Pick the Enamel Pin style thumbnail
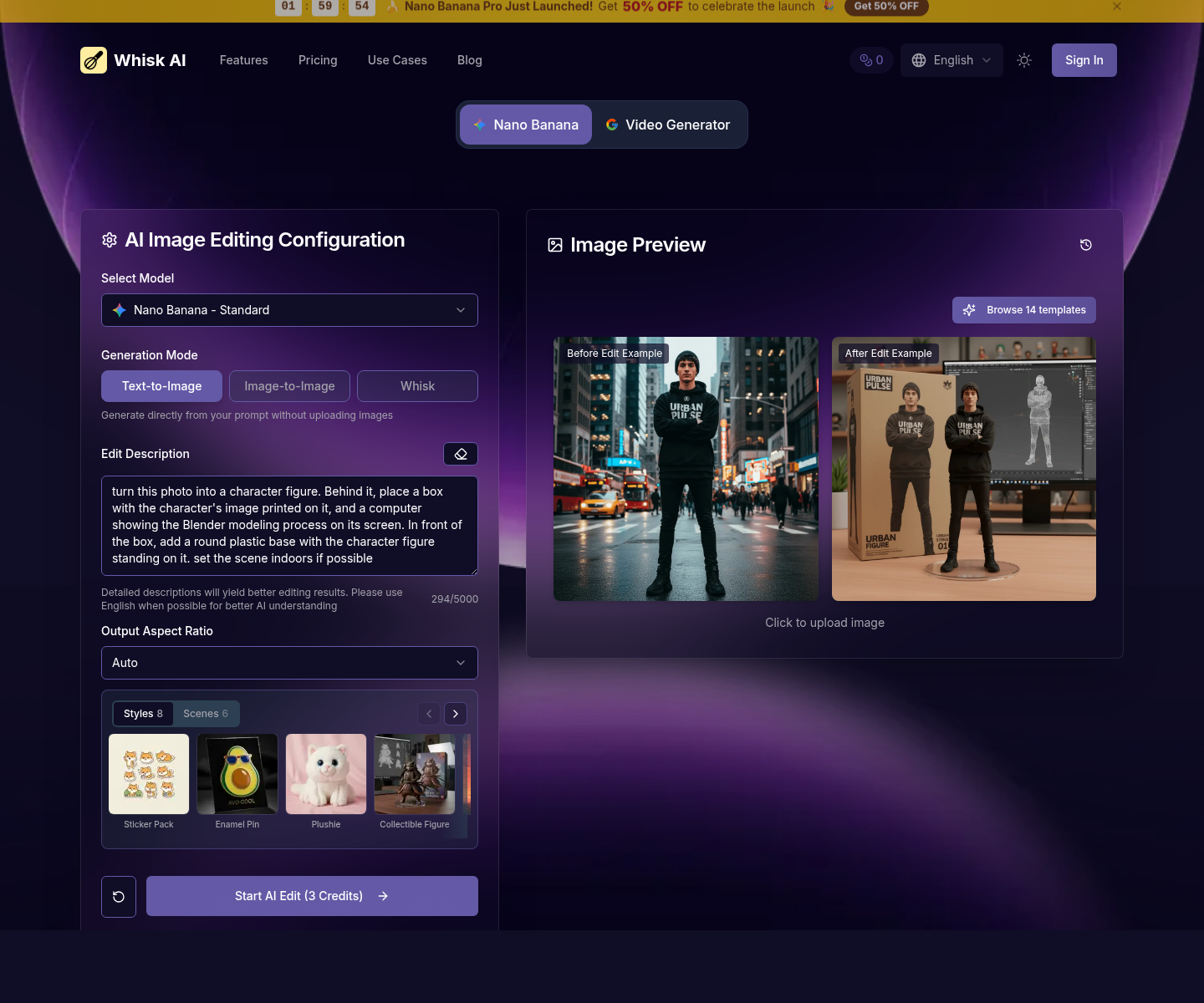This screenshot has width=1204, height=1003. (237, 774)
